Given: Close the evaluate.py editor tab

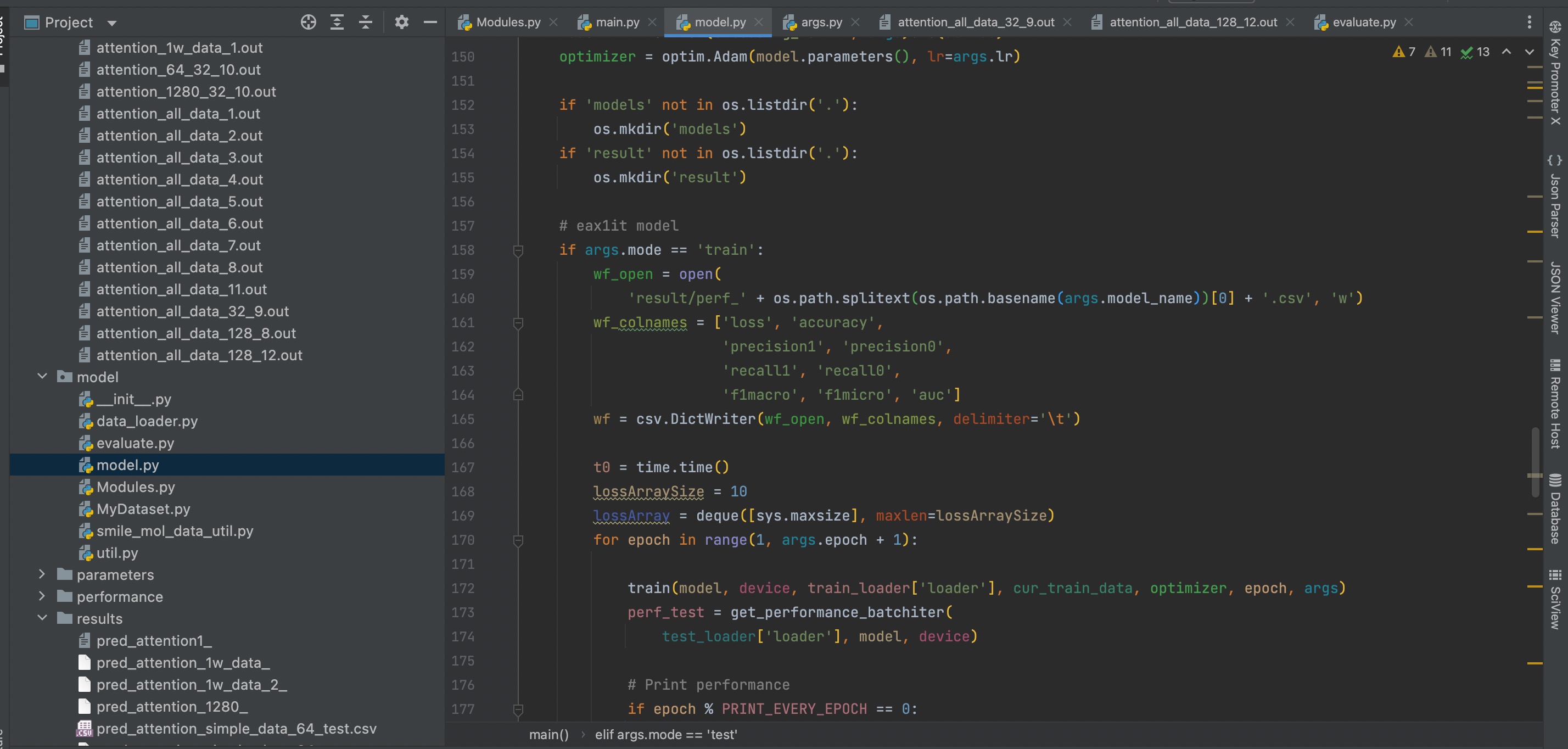Looking at the screenshot, I should 1409,23.
